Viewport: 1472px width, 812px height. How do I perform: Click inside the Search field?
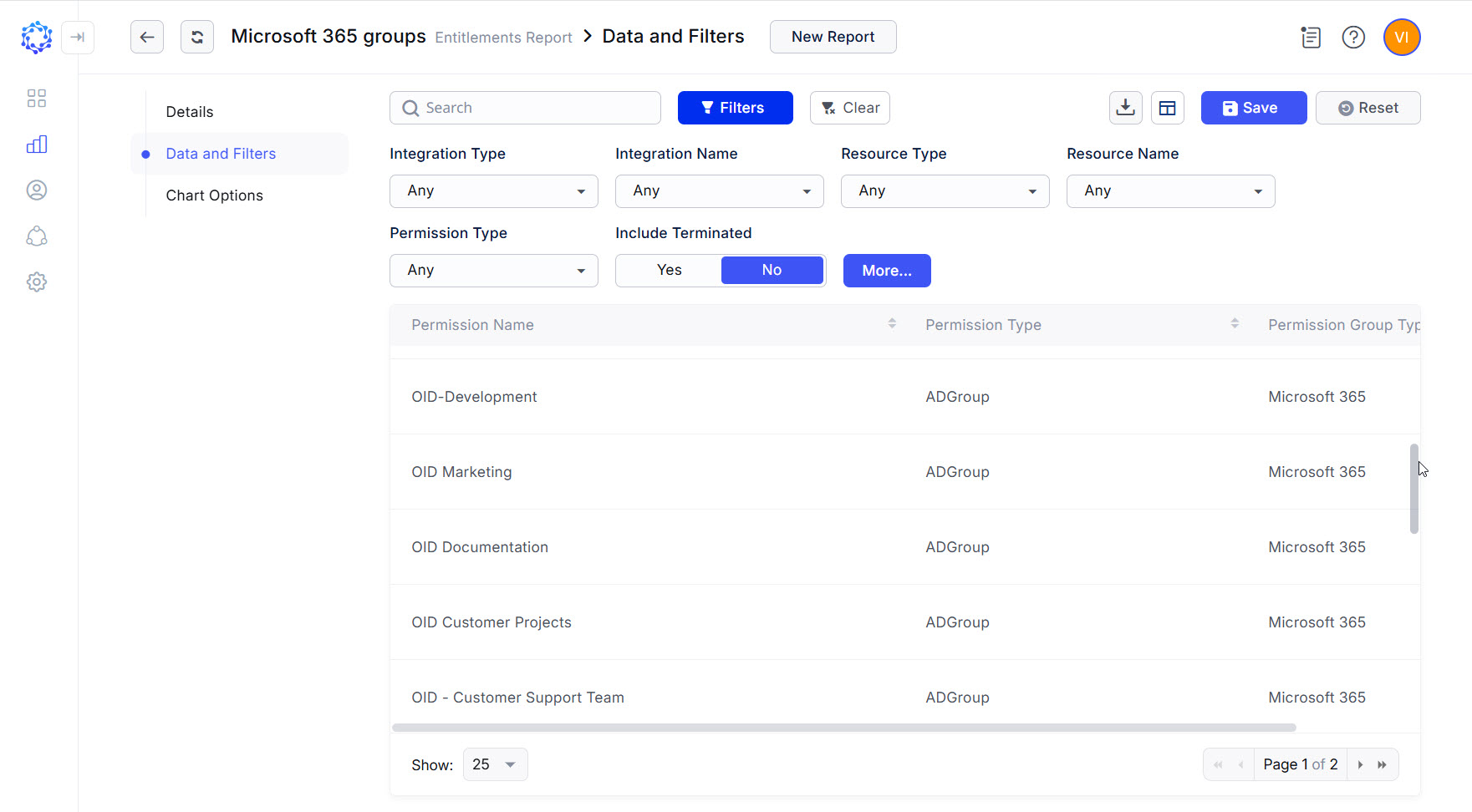[525, 107]
